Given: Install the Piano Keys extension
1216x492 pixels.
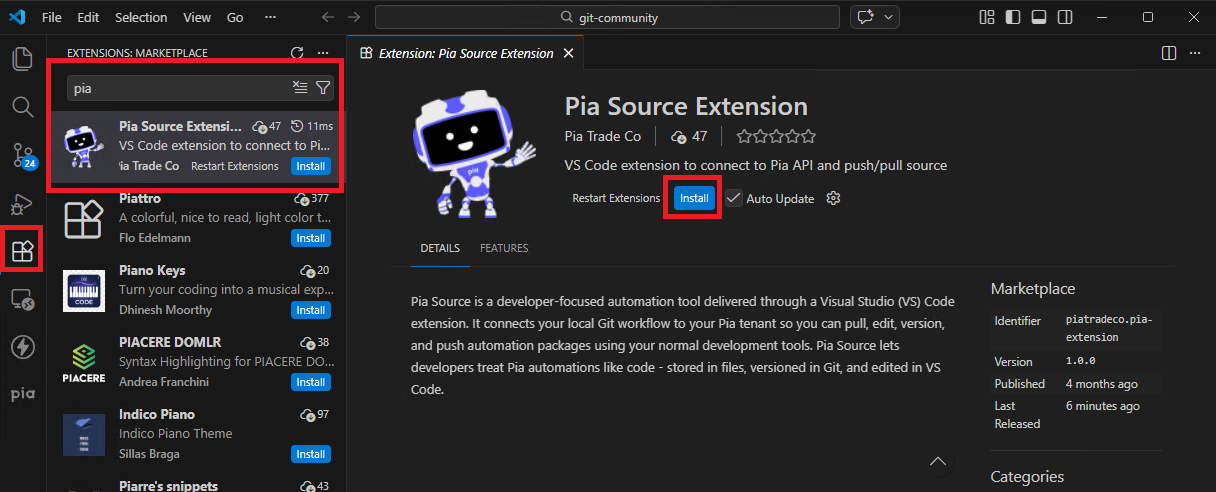Looking at the screenshot, I should 310,310.
